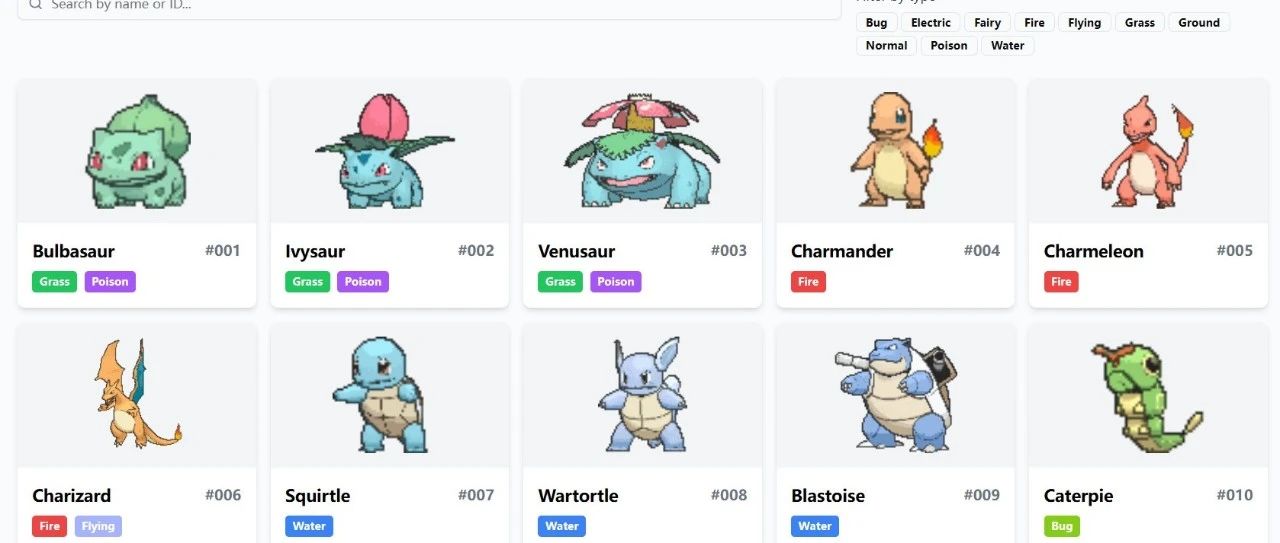Image resolution: width=1280 pixels, height=543 pixels.
Task: Click the Squirtle sprite image
Action: 390,395
